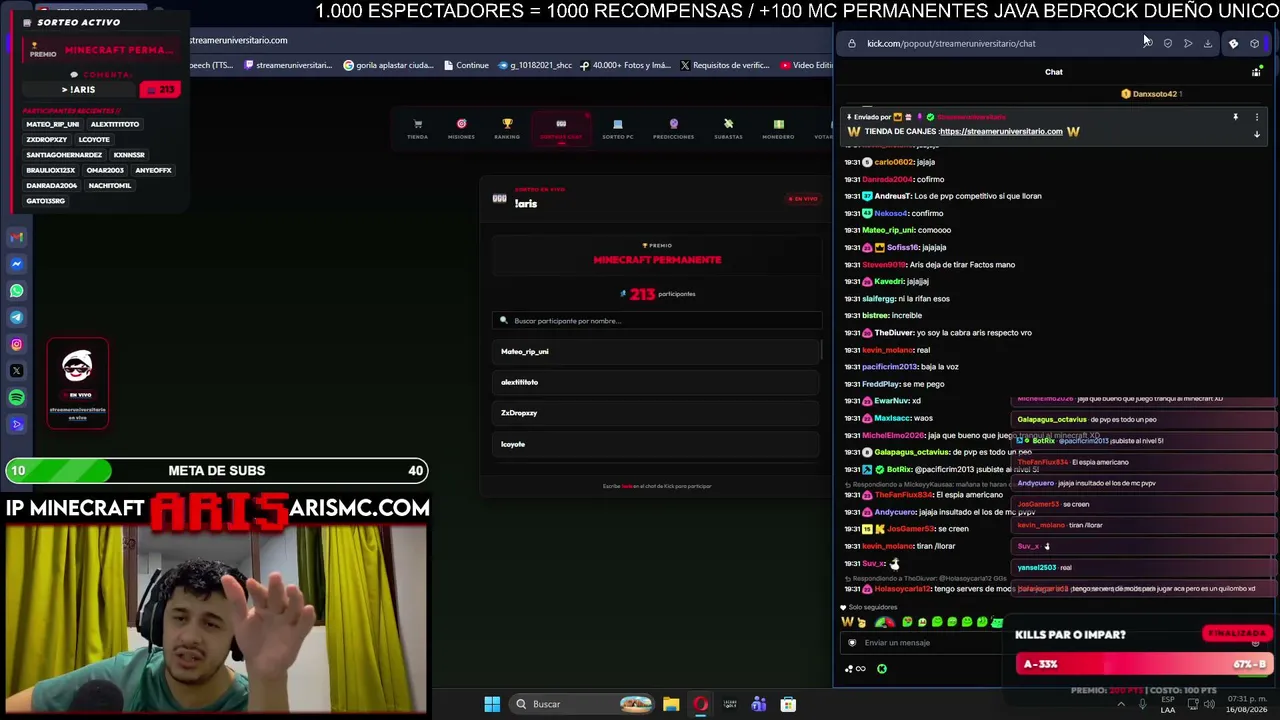Open the Predicciones tab
The image size is (1280, 720).
673,130
